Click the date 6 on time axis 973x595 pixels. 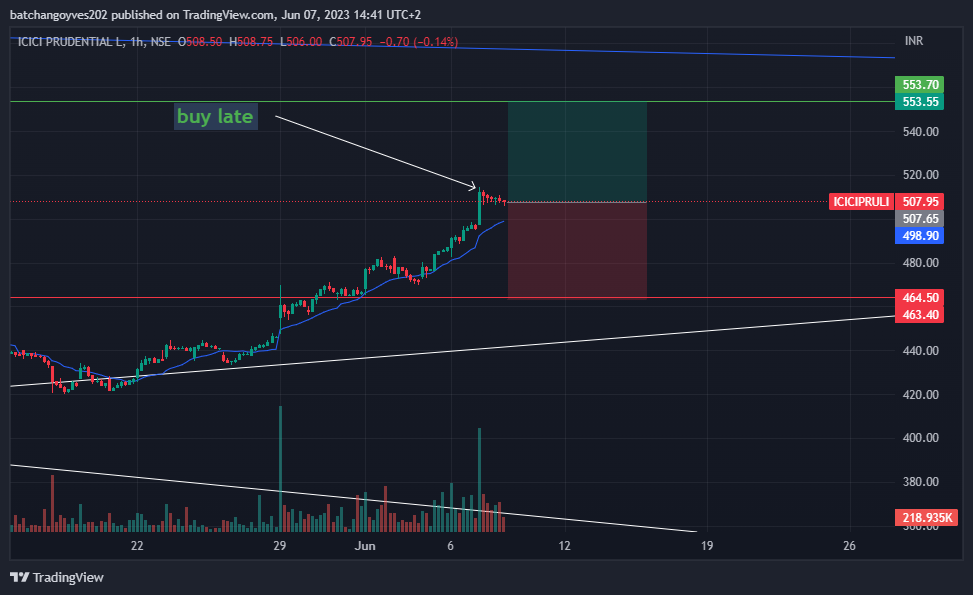451,546
